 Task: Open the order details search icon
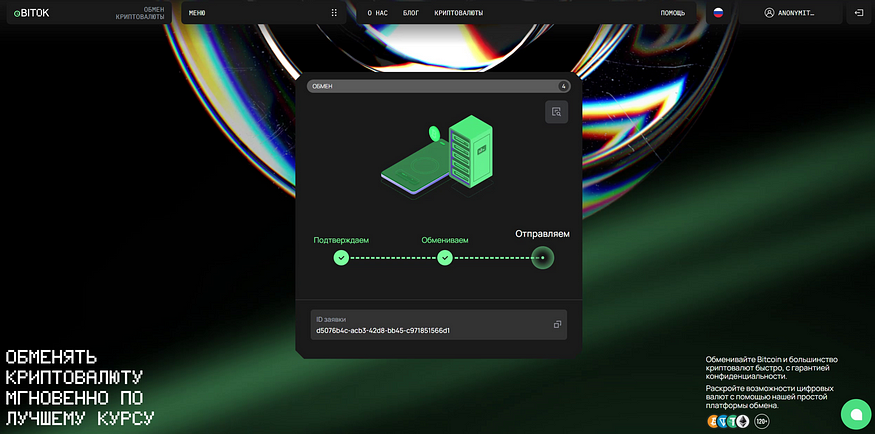[556, 112]
